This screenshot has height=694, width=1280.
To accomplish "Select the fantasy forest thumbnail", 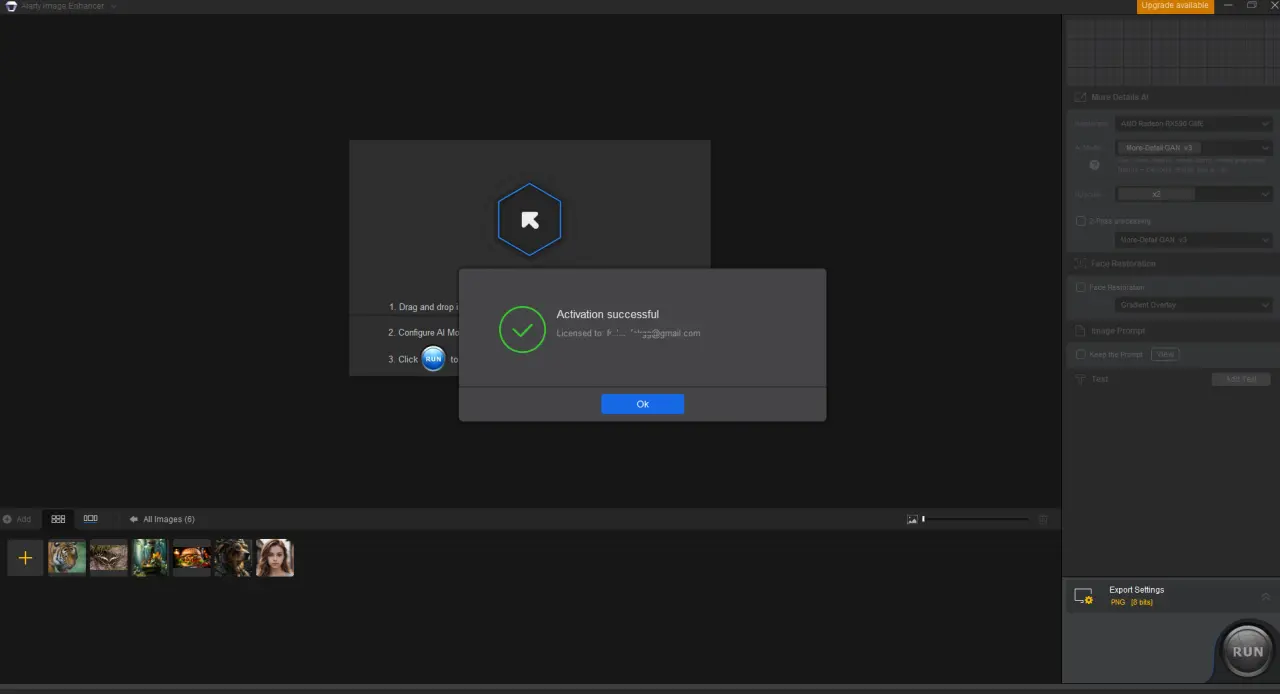I will [x=150, y=558].
